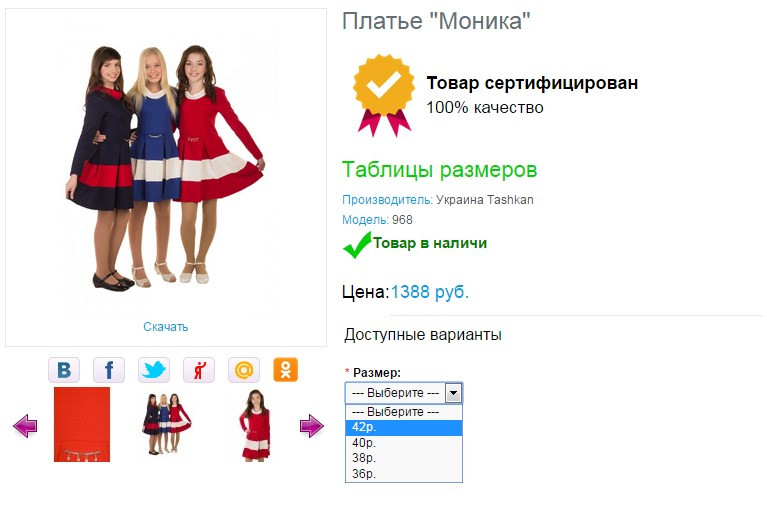Viewport: 767px width, 525px height.
Task: Open the Скачать download link
Action: (x=165, y=327)
